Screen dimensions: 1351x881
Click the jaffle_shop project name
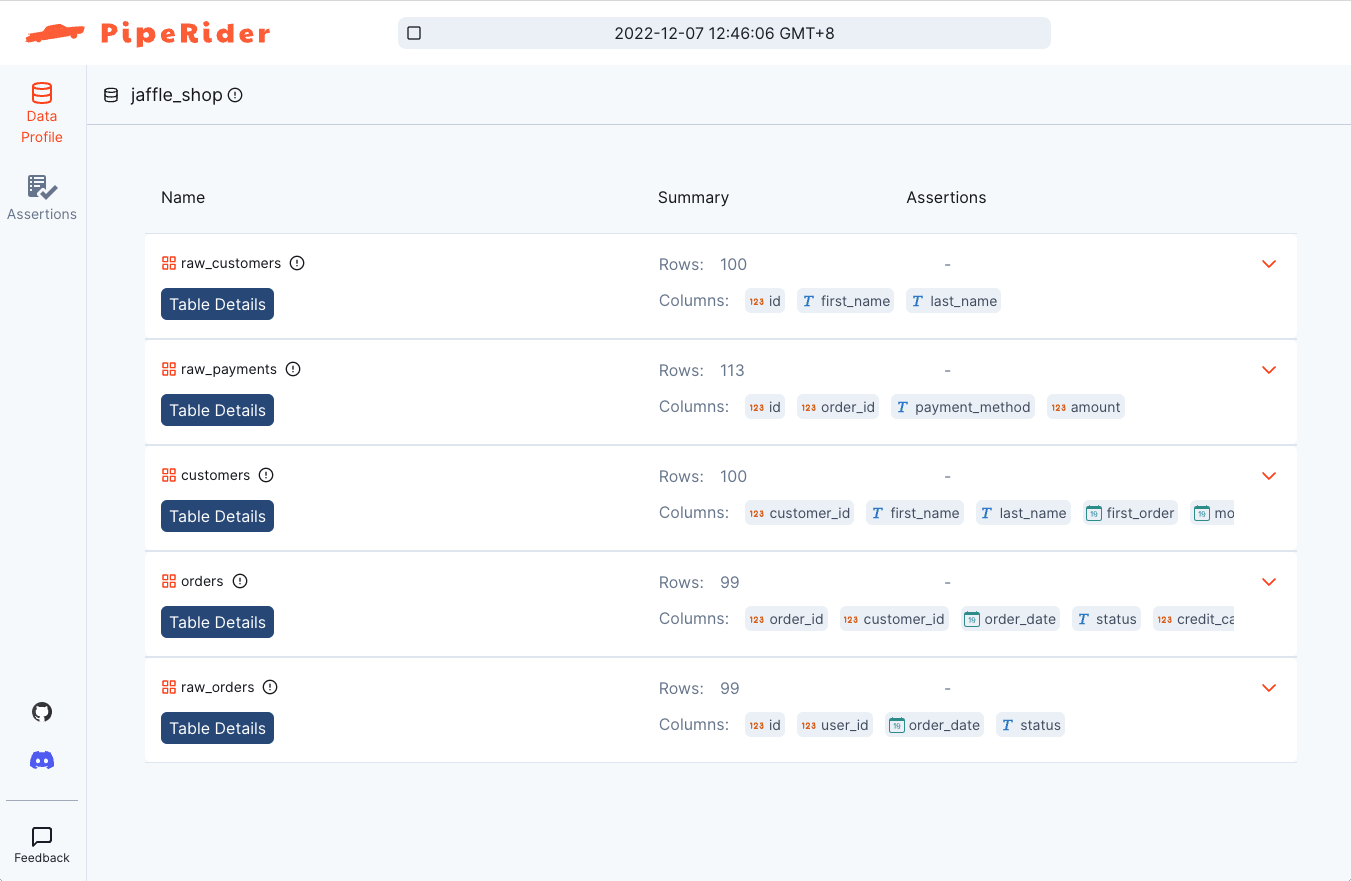pyautogui.click(x=176, y=95)
